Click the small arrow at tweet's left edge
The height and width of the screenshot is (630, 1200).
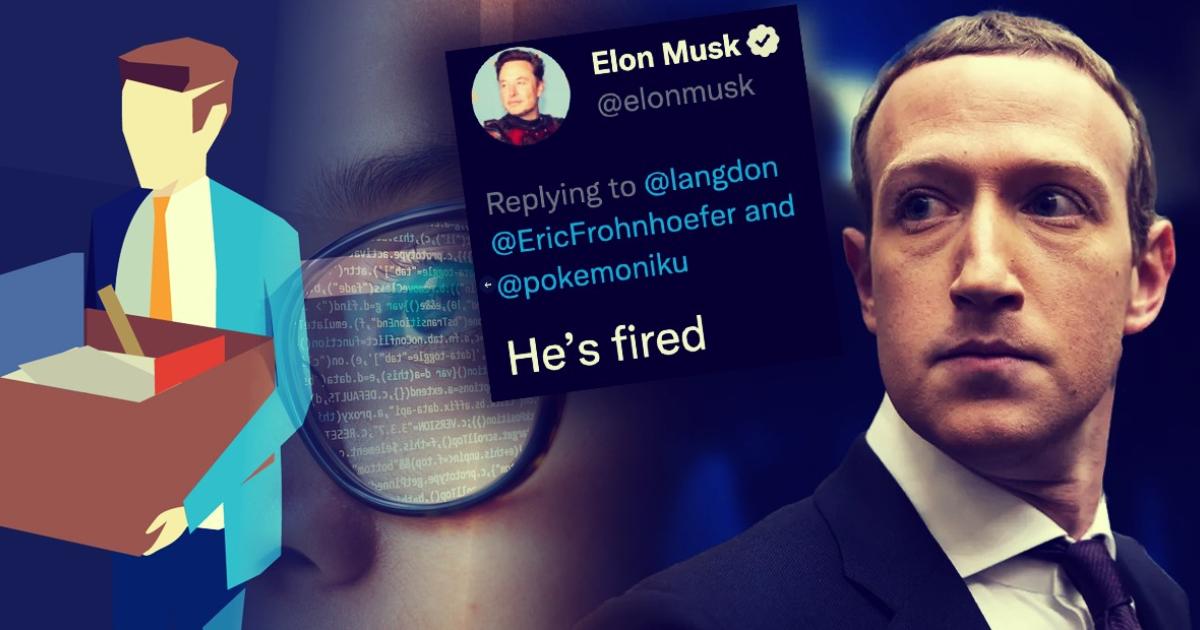point(487,285)
